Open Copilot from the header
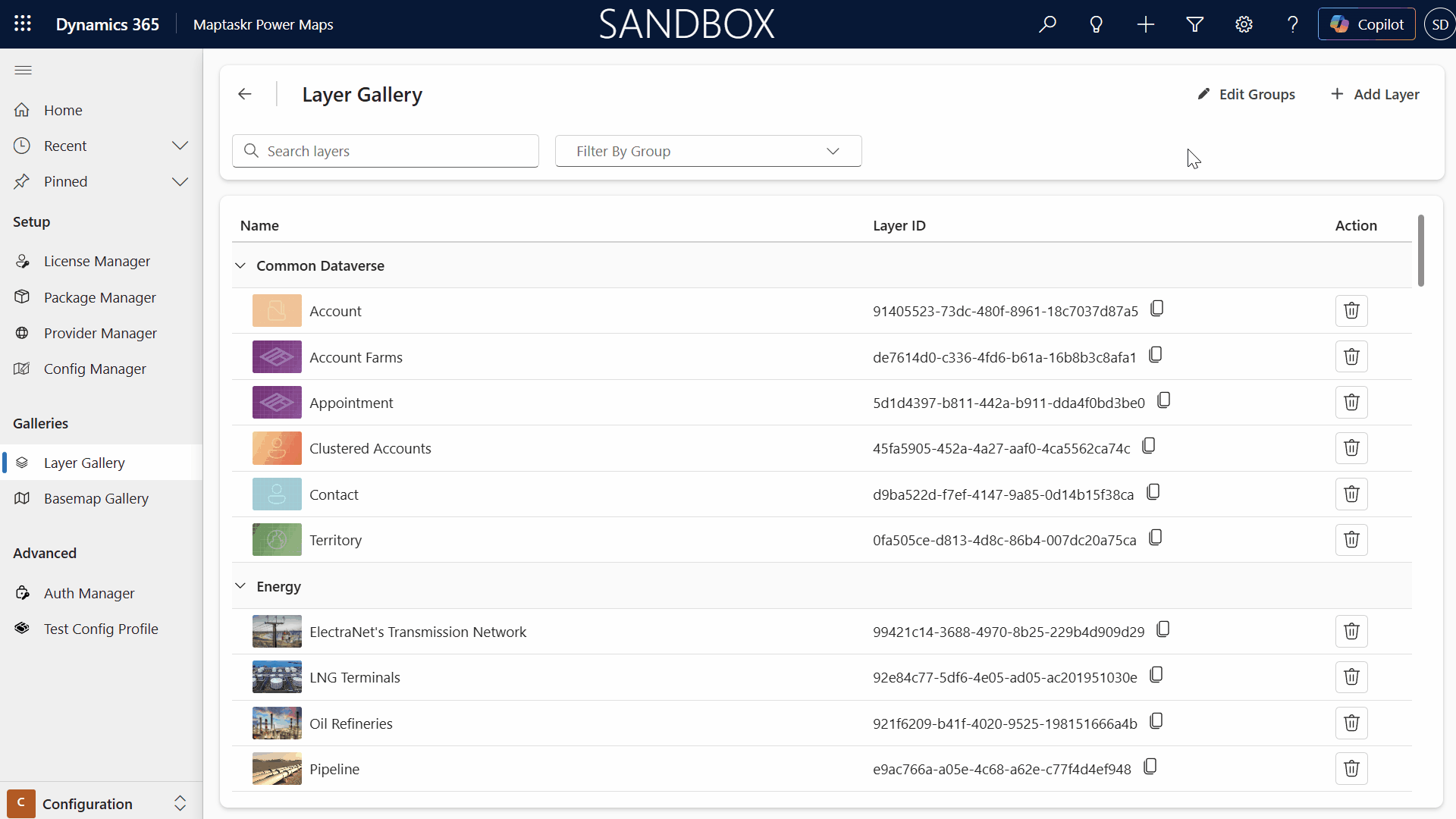 coord(1367,24)
